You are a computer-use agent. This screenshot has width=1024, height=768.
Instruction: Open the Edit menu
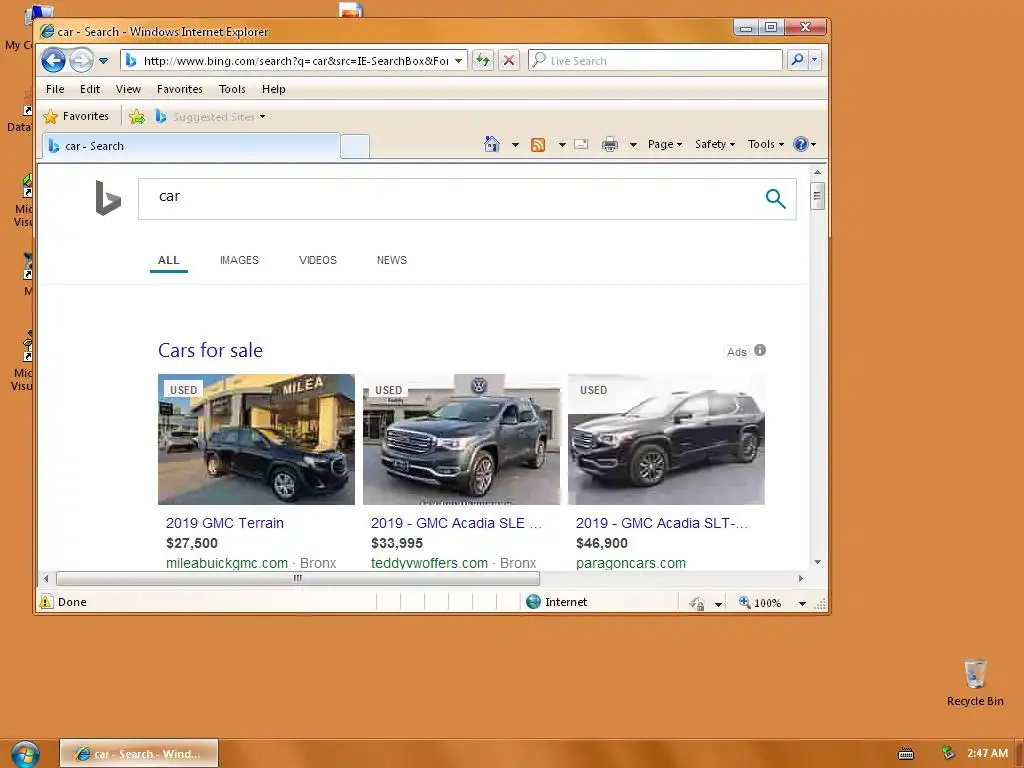pos(89,89)
